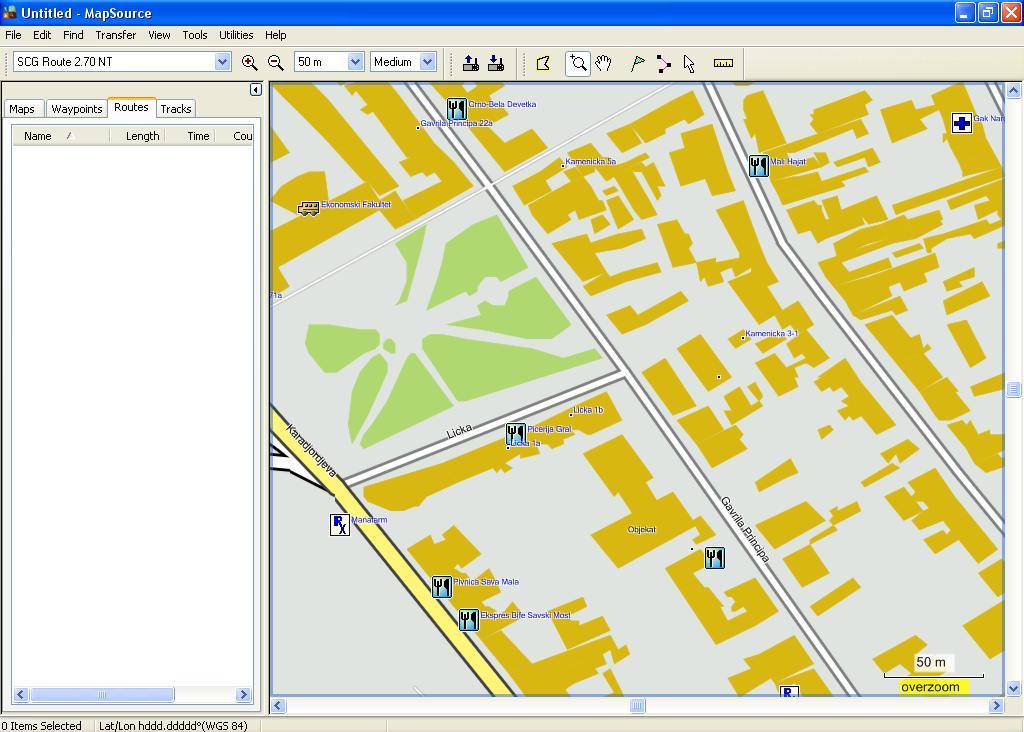The width and height of the screenshot is (1024, 732).
Task: Select the Waypoint flag tool
Action: tap(637, 63)
